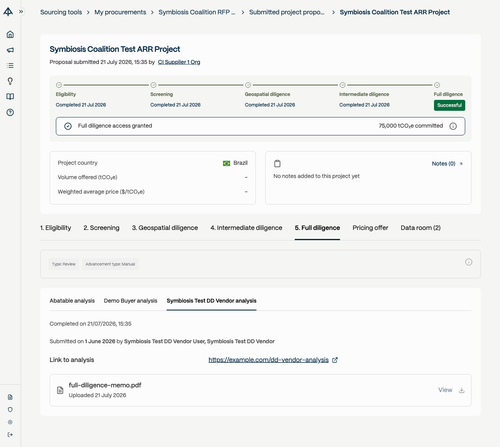Open Submitted project proposals breadcrumb
The width and height of the screenshot is (500, 447).
(x=287, y=12)
